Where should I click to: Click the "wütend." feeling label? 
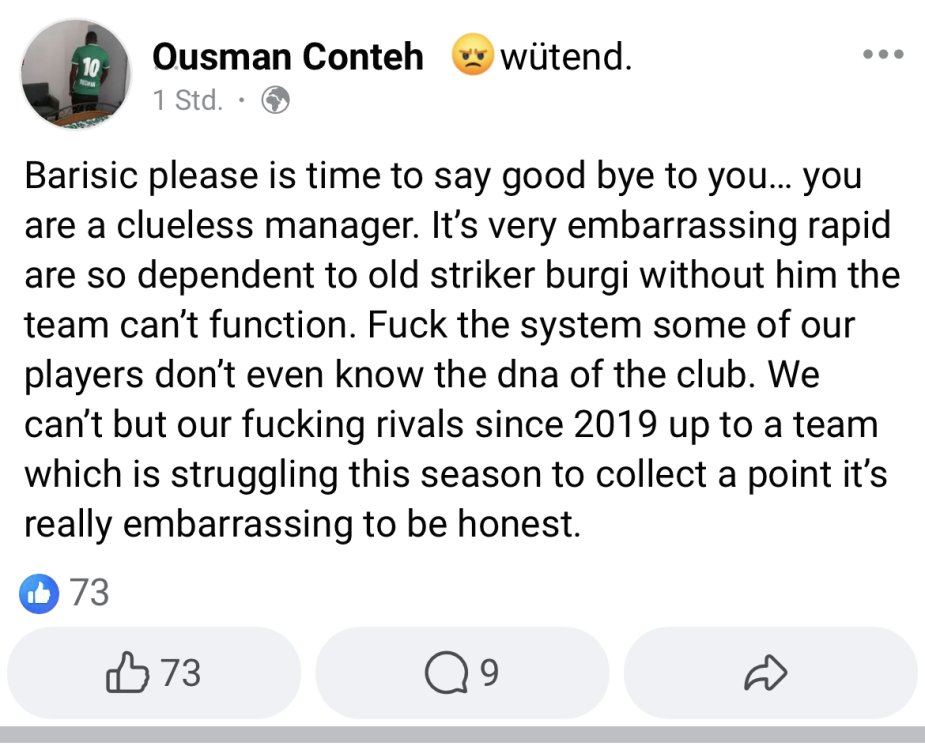pos(565,59)
